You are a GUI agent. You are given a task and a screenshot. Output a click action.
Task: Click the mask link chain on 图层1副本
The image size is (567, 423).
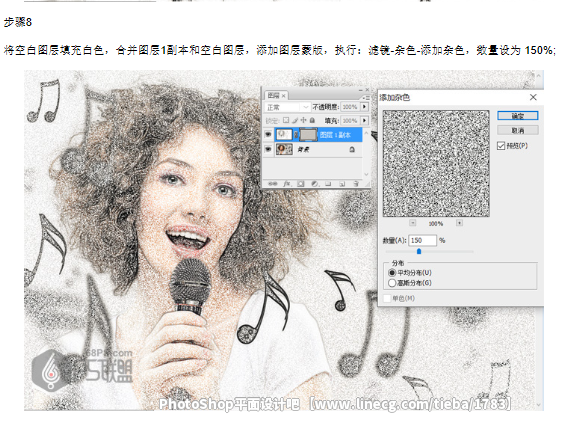click(x=296, y=134)
